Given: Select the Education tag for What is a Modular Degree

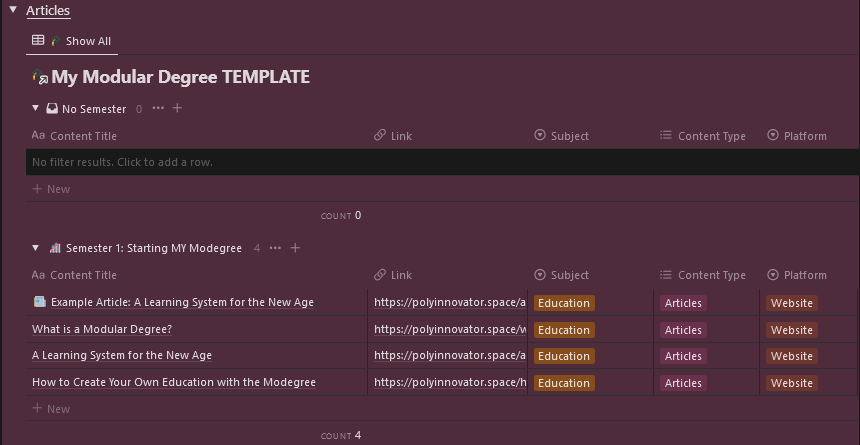Looking at the screenshot, I should [564, 330].
